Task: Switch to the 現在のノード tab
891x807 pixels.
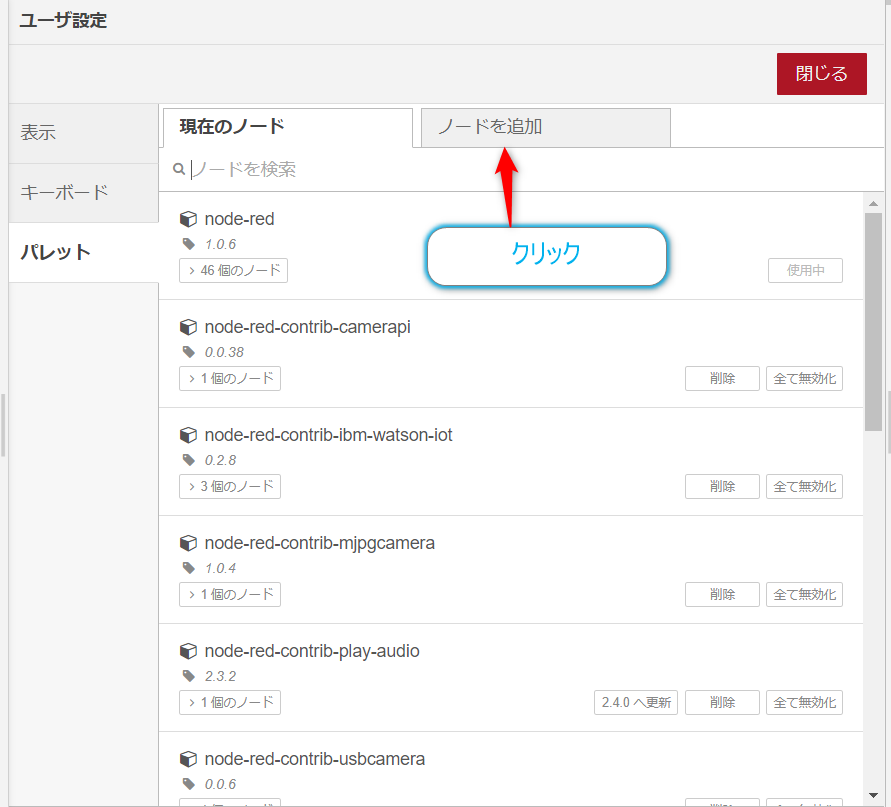Action: [x=288, y=128]
